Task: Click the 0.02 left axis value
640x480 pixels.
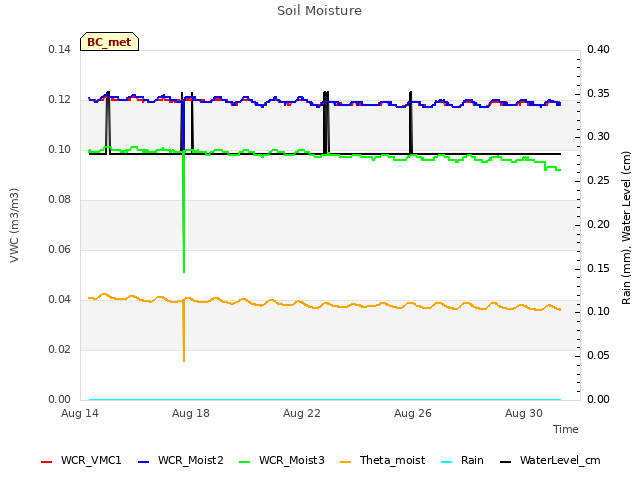Action: 60,349
